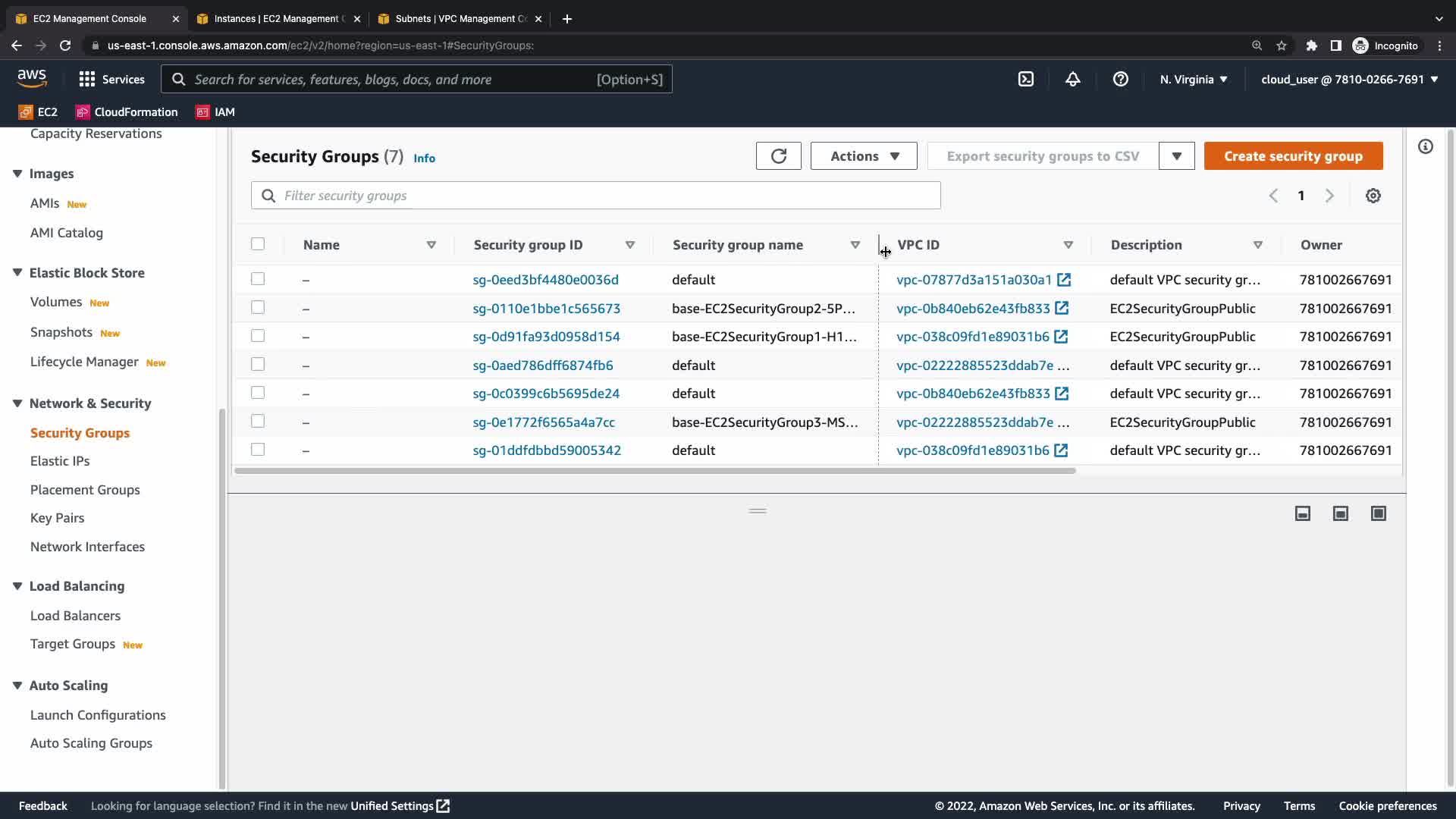Open security group sg-0c0399c6b5695de24 link
The height and width of the screenshot is (819, 1456).
click(546, 394)
